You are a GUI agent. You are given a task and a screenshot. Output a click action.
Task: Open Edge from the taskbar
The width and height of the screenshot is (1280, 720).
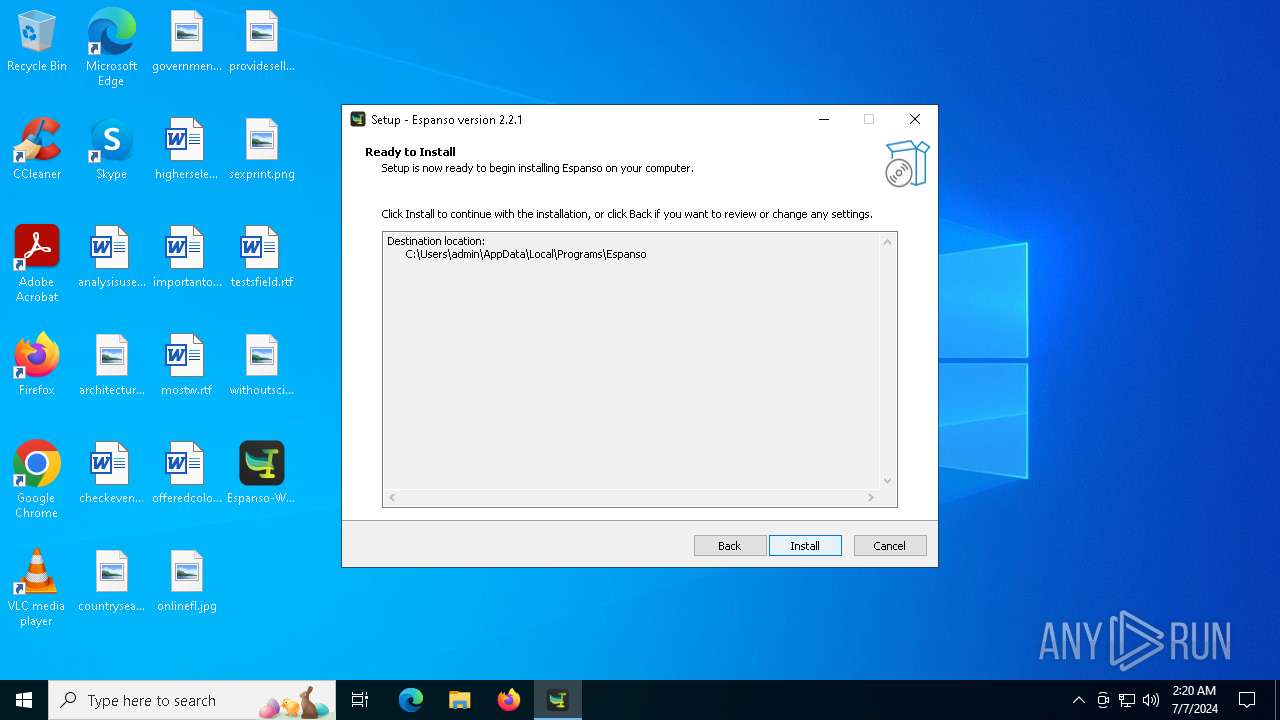(411, 700)
